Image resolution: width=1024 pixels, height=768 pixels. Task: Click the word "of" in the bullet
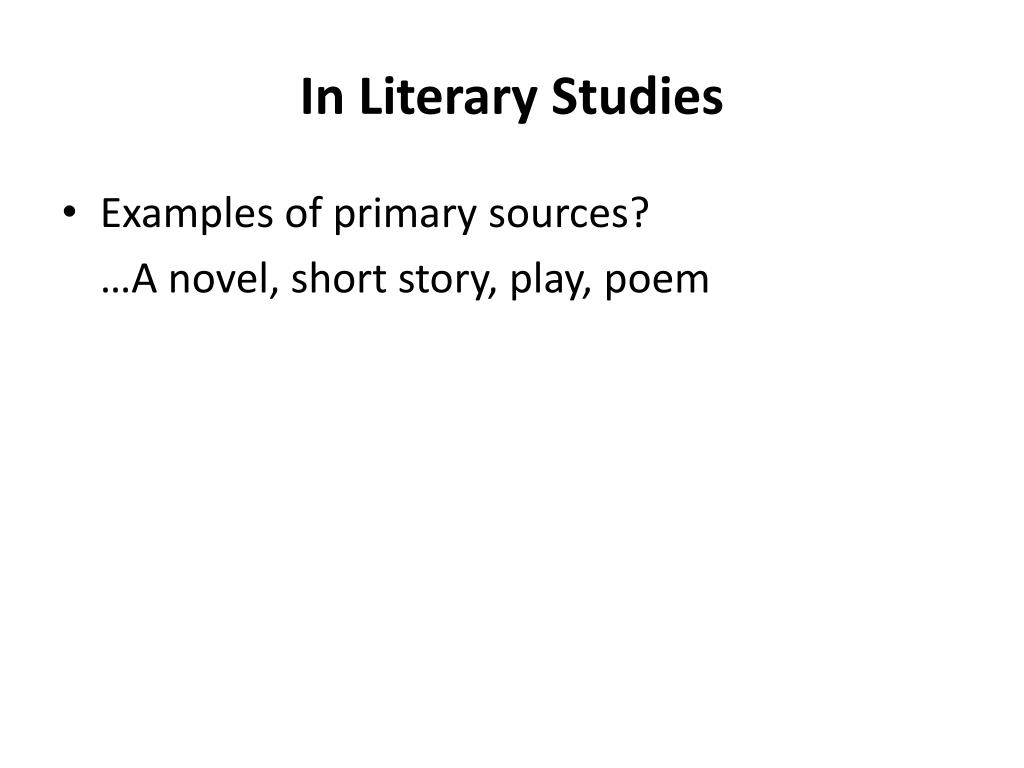[304, 212]
